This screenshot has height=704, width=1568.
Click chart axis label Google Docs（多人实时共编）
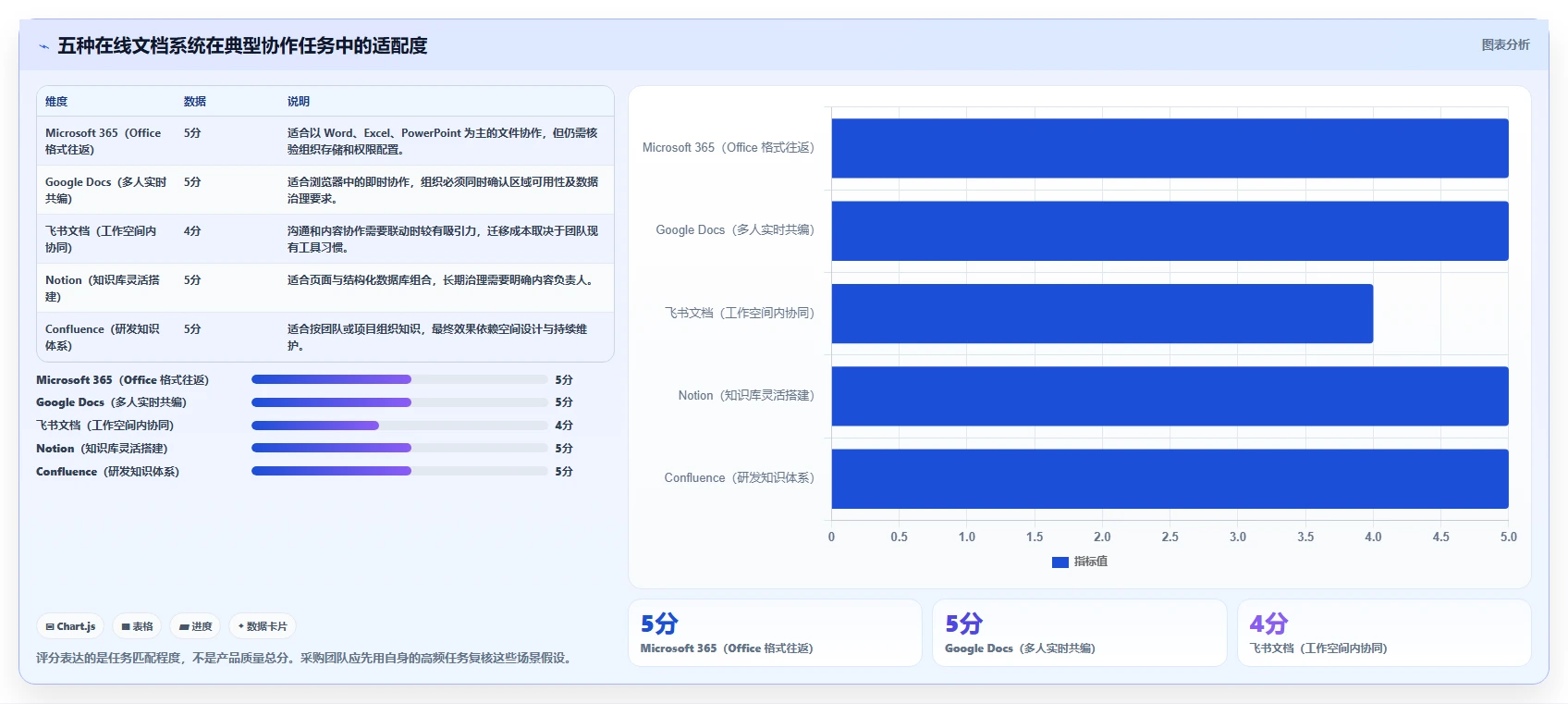[x=735, y=230]
